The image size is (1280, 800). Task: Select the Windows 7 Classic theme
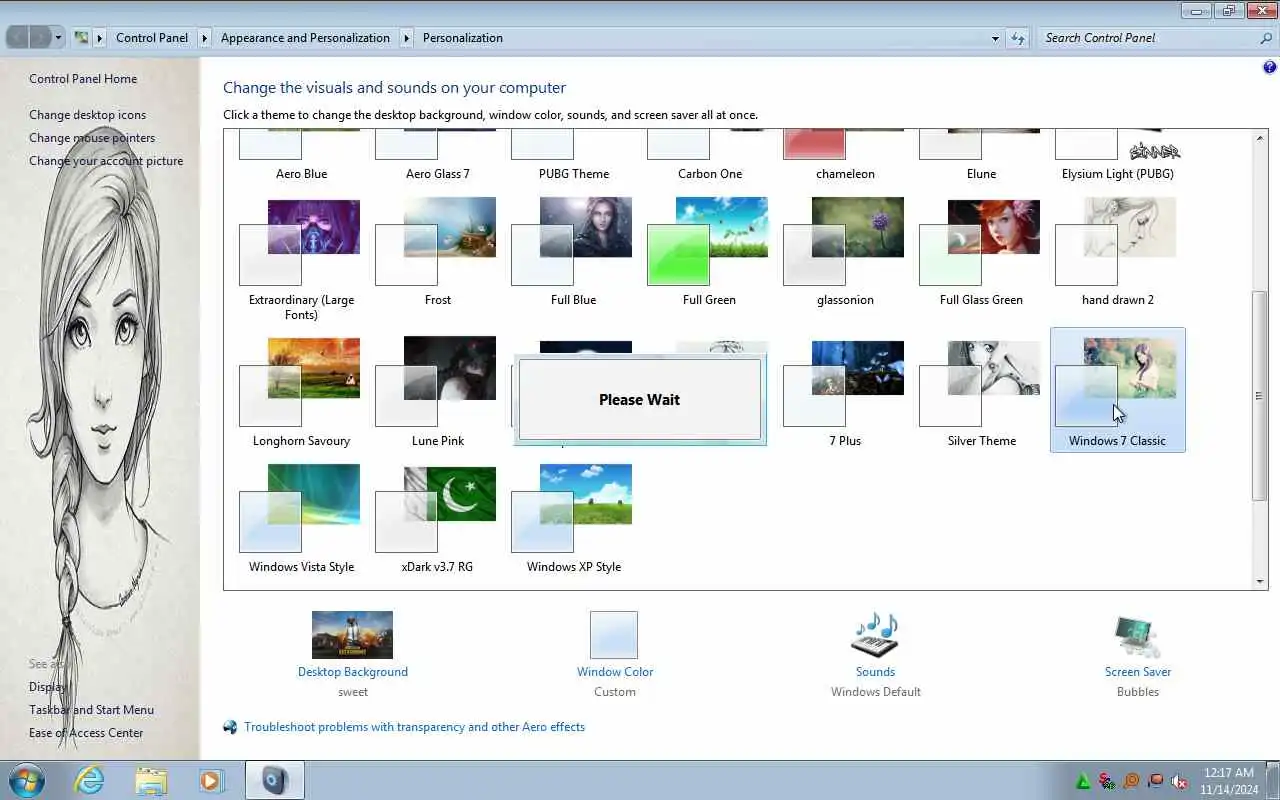[1117, 390]
